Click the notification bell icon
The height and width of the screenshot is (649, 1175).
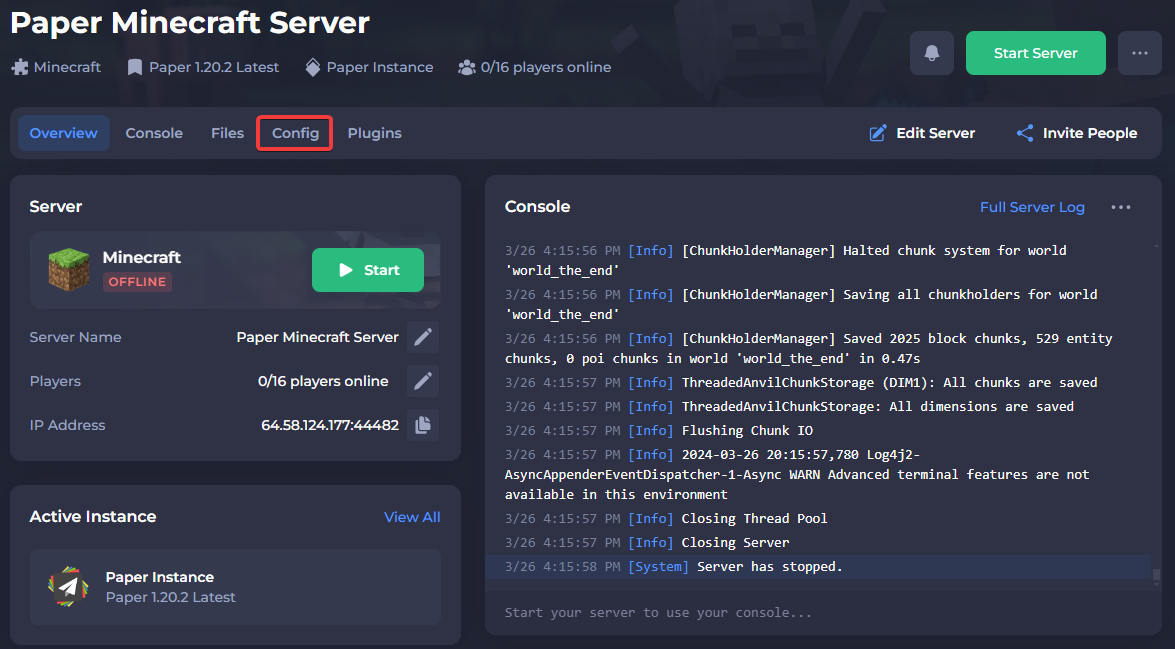click(931, 53)
